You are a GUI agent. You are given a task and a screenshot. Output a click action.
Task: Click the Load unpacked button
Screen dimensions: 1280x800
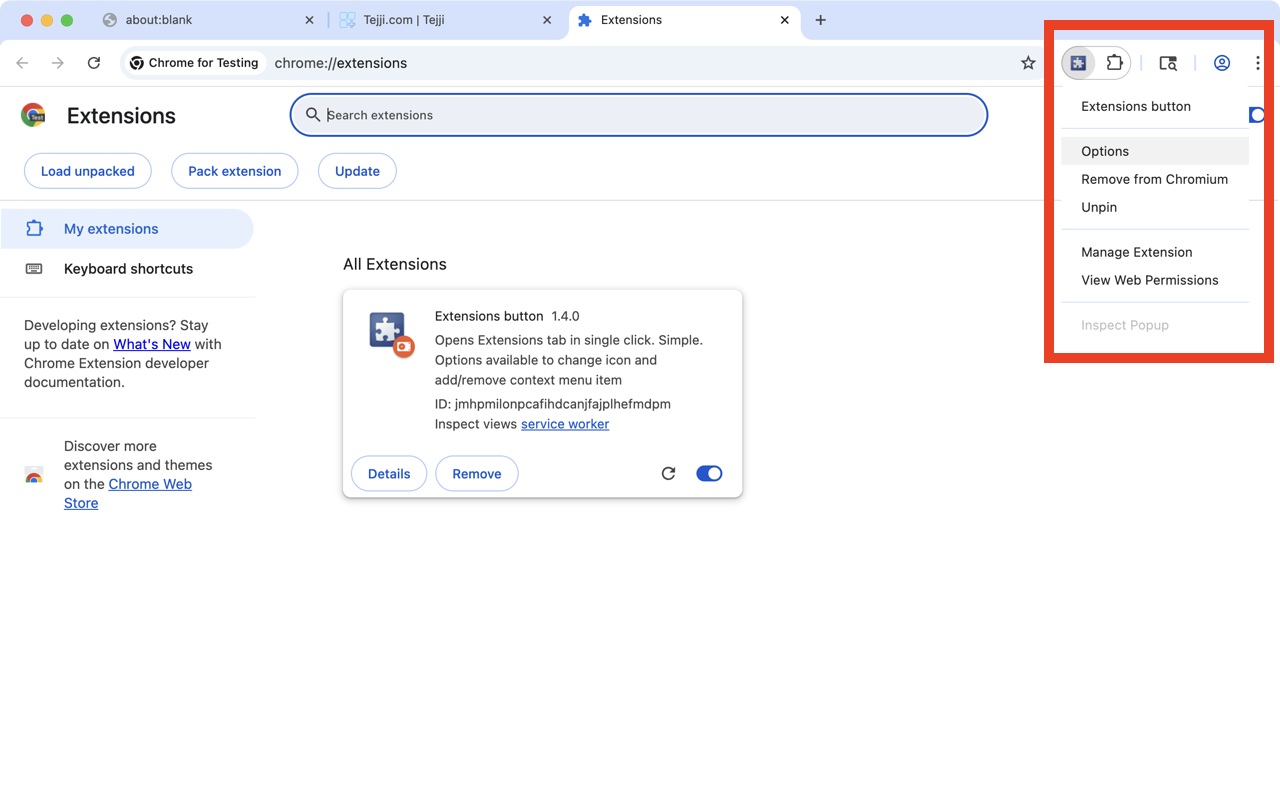(87, 171)
